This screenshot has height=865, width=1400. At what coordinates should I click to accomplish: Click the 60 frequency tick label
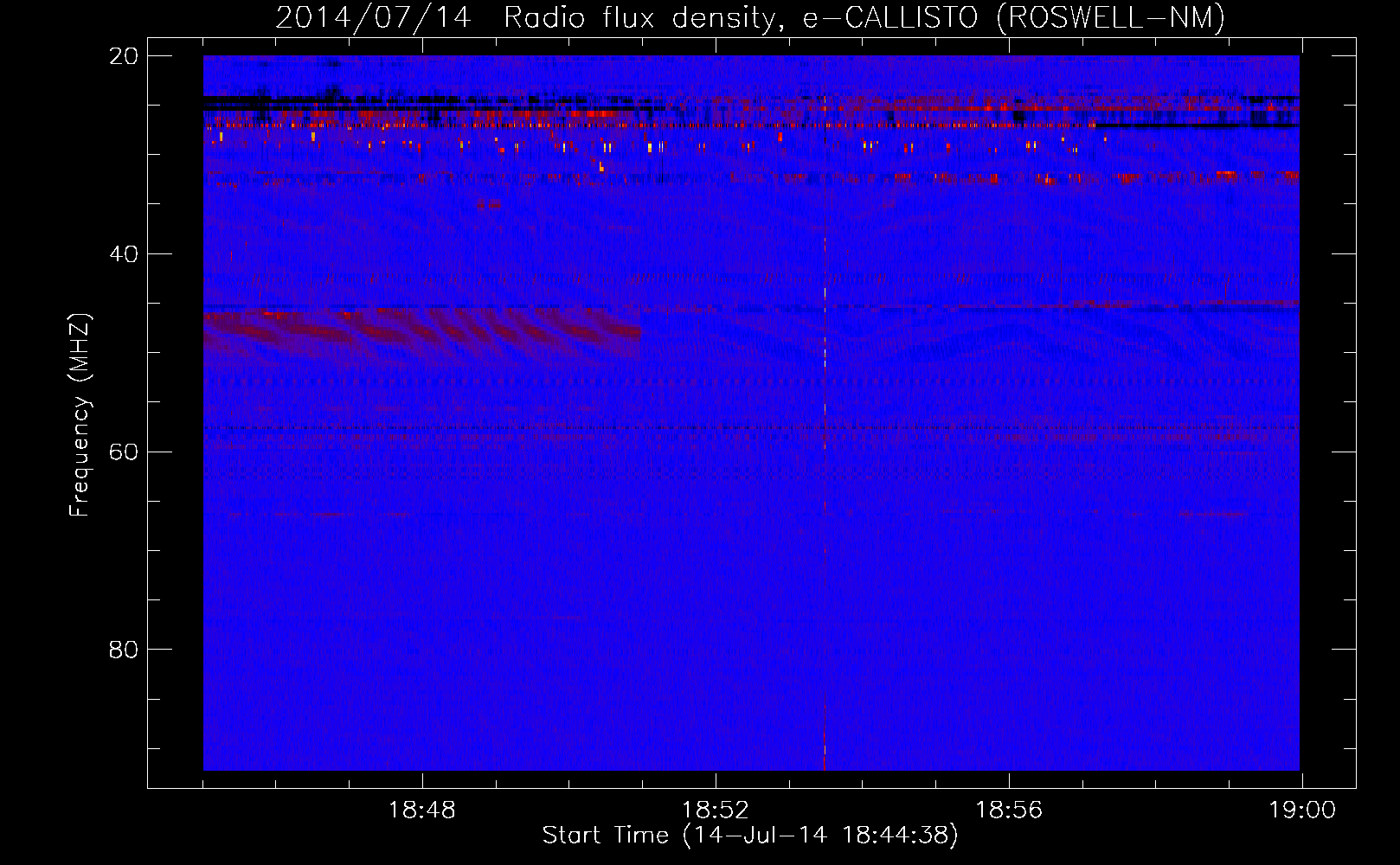click(124, 452)
